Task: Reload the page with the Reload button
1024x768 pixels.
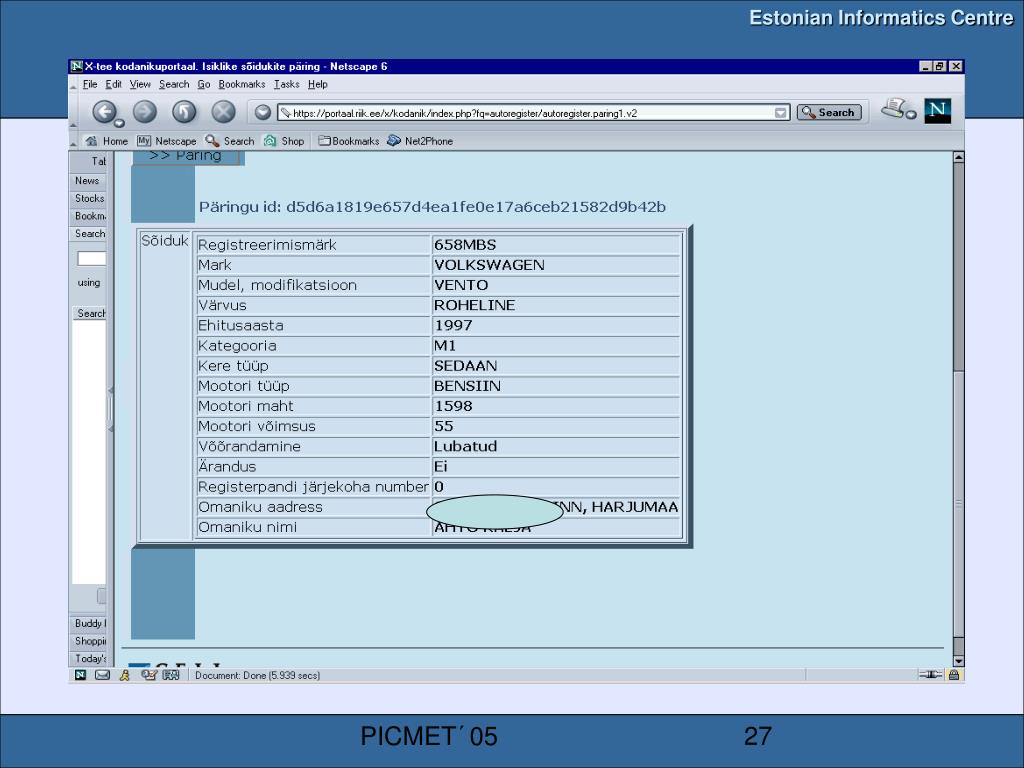Action: tap(184, 112)
